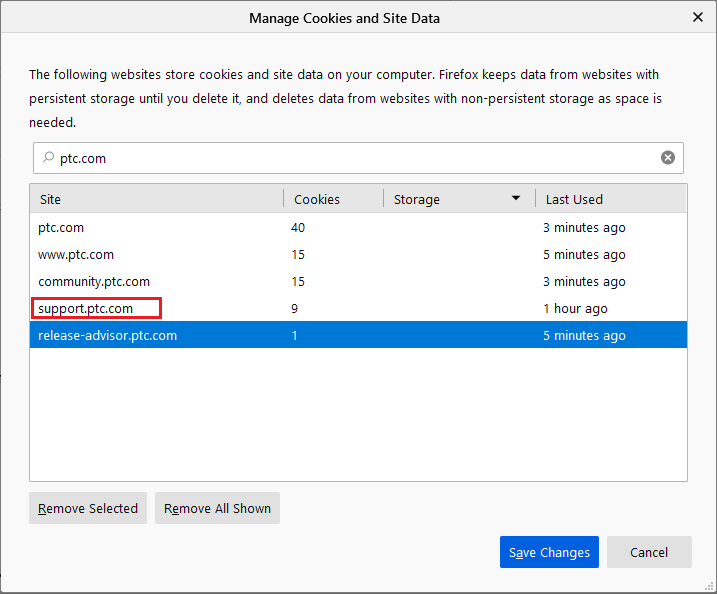717x594 pixels.
Task: Click the magnifier icon in search box
Action: click(x=47, y=158)
